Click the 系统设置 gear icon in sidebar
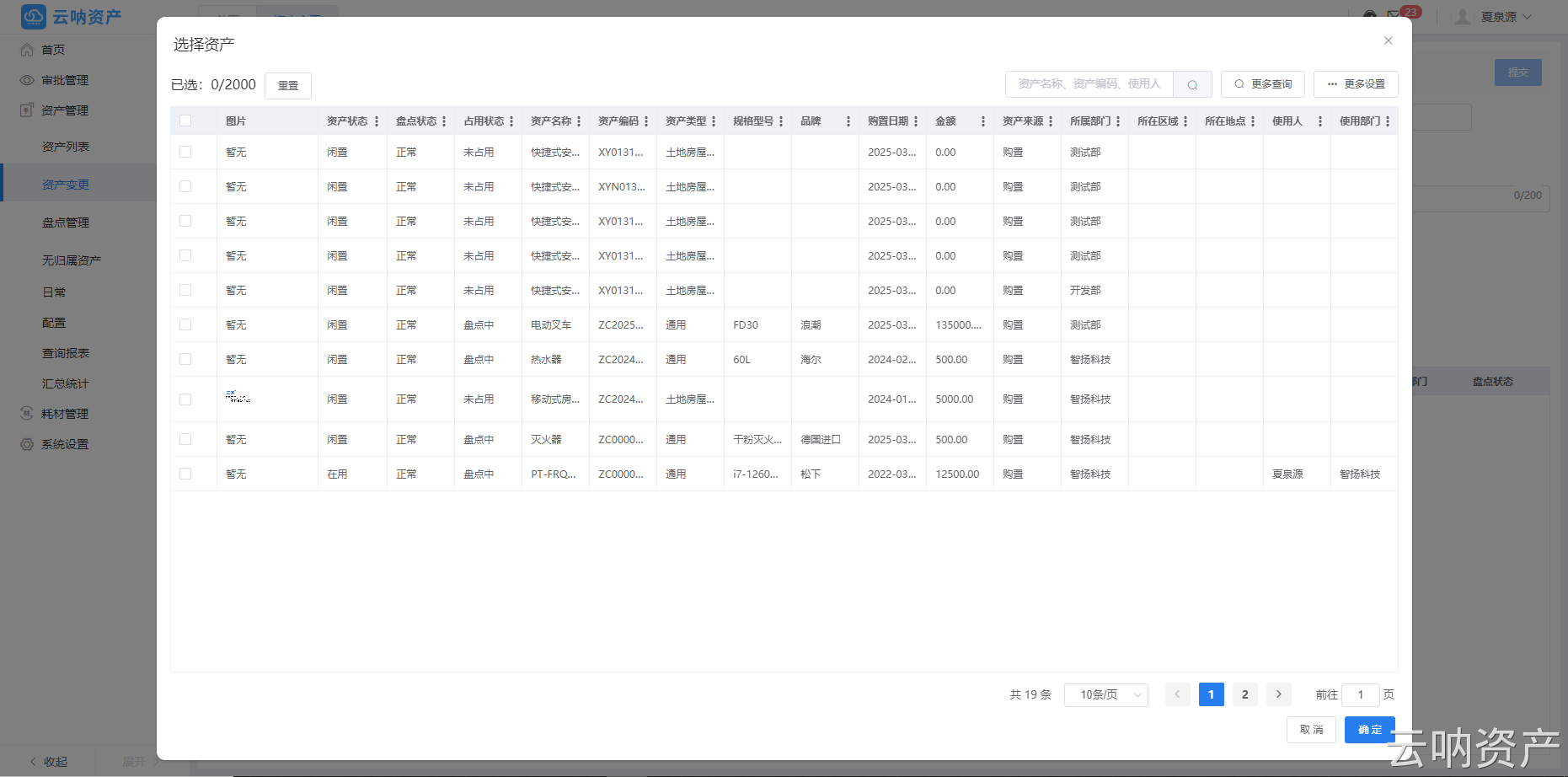 [x=27, y=444]
